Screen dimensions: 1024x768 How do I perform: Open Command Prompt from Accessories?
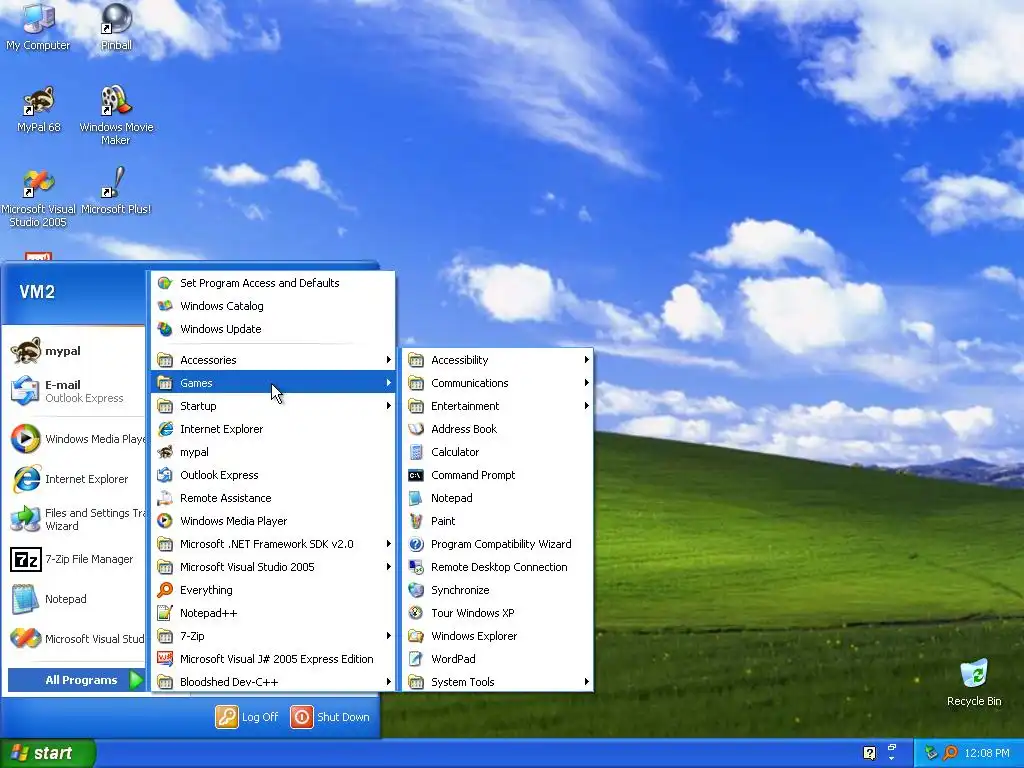[x=498, y=475]
